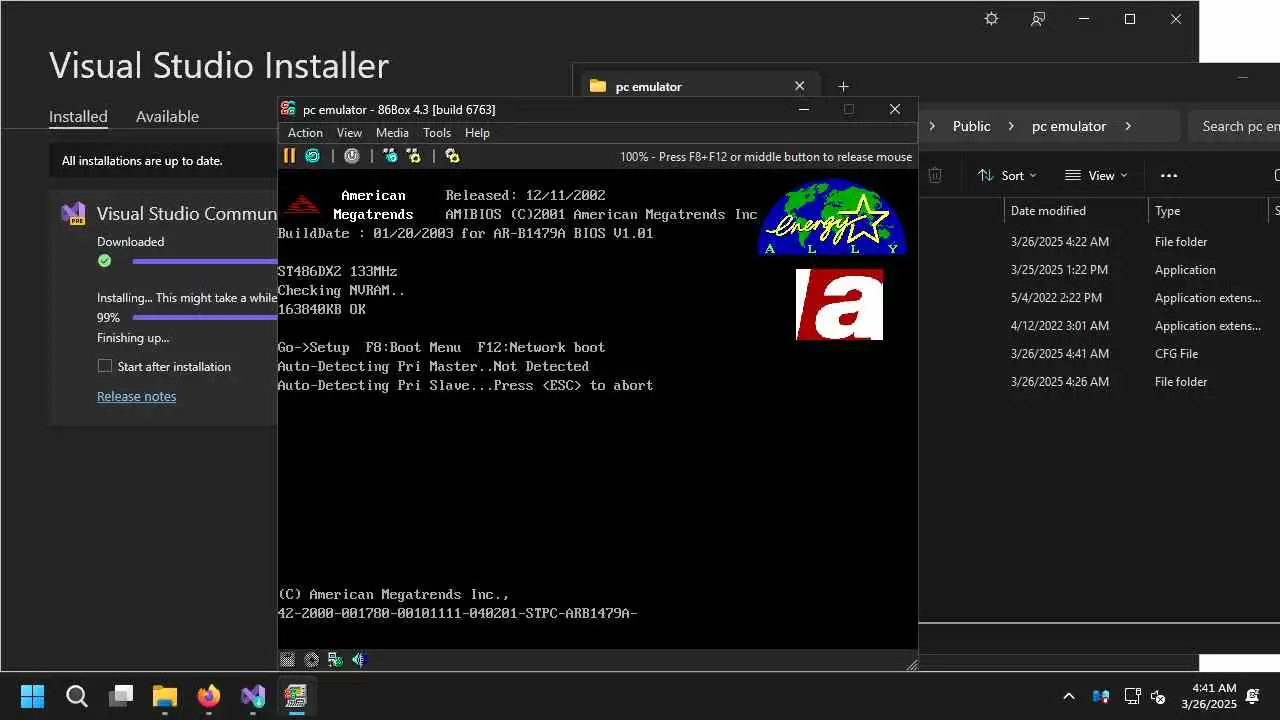The image size is (1280, 720).
Task: Switch to the Installed tab
Action: pyautogui.click(x=78, y=116)
